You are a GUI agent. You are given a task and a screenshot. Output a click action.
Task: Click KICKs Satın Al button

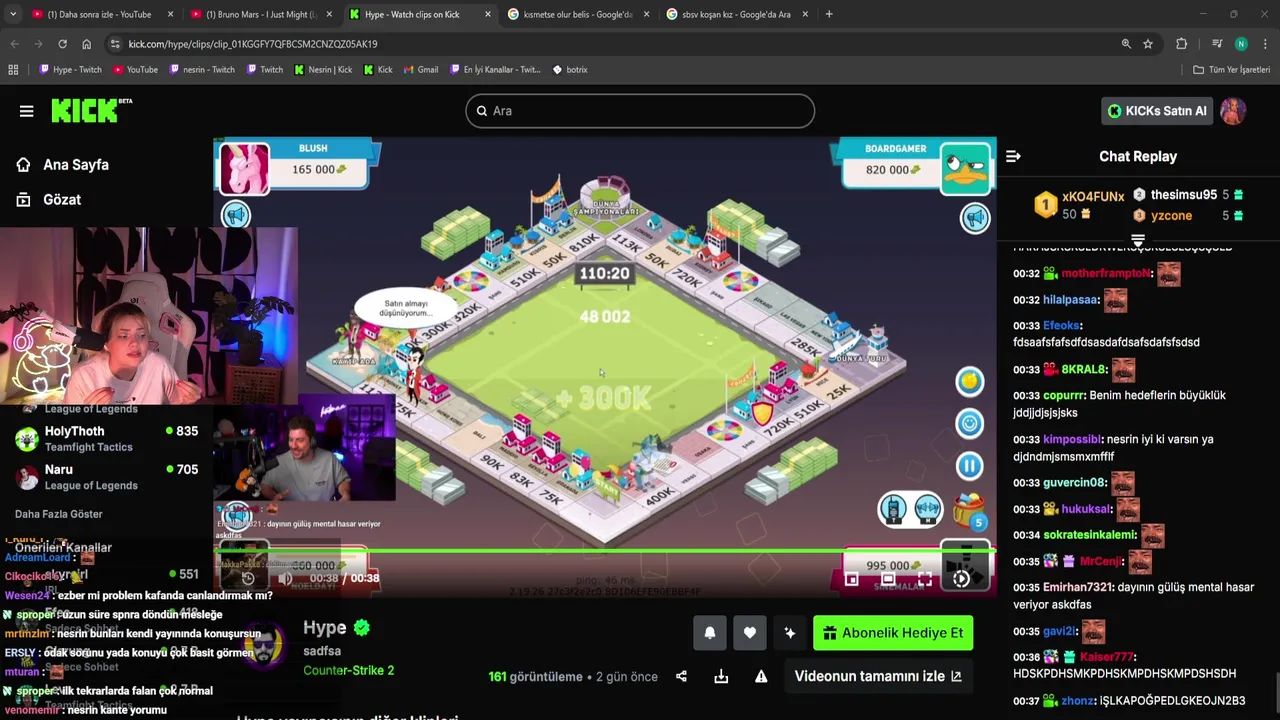[x=1157, y=111]
